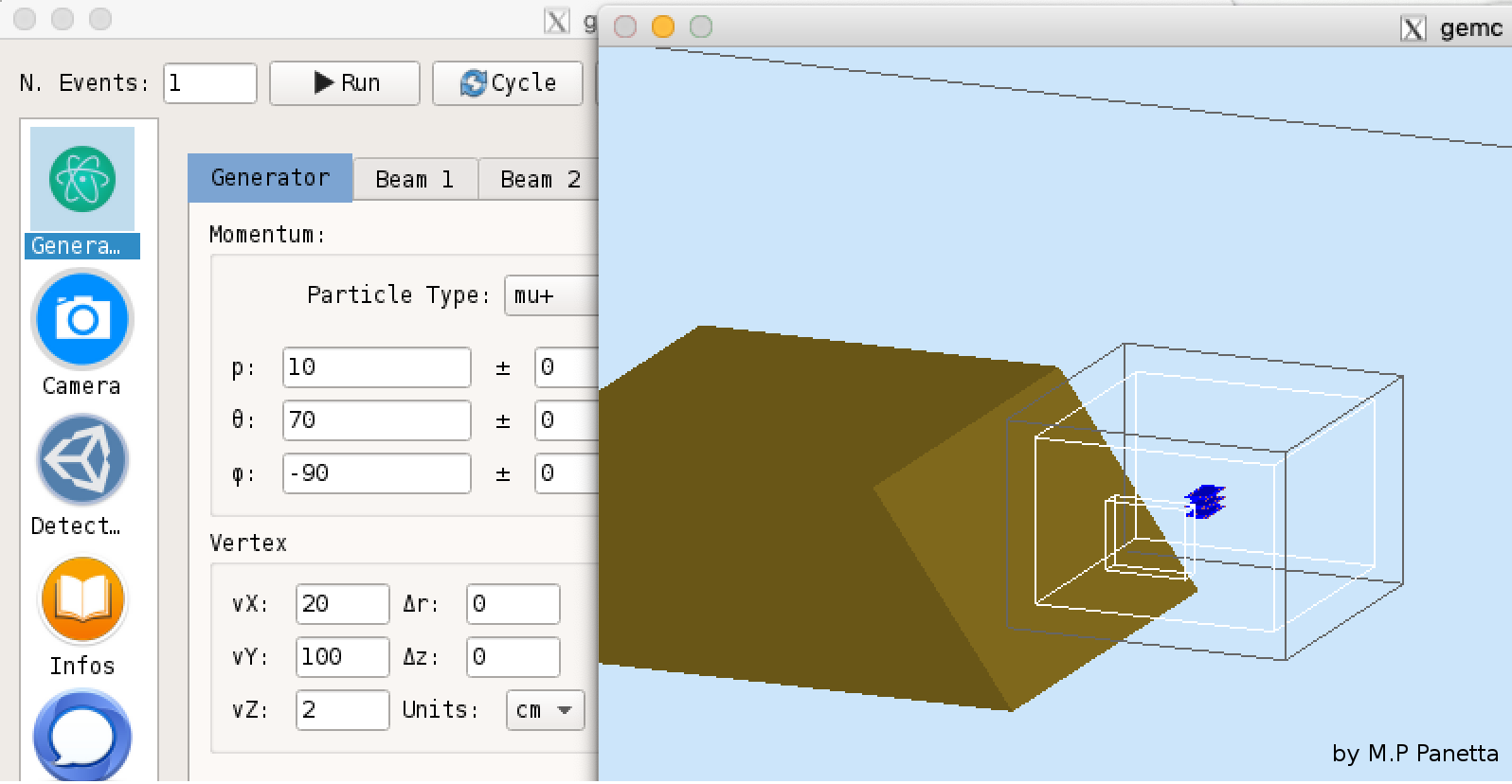Switch to the Beam 1 tab
Viewport: 1512px width, 784px height.
415,180
